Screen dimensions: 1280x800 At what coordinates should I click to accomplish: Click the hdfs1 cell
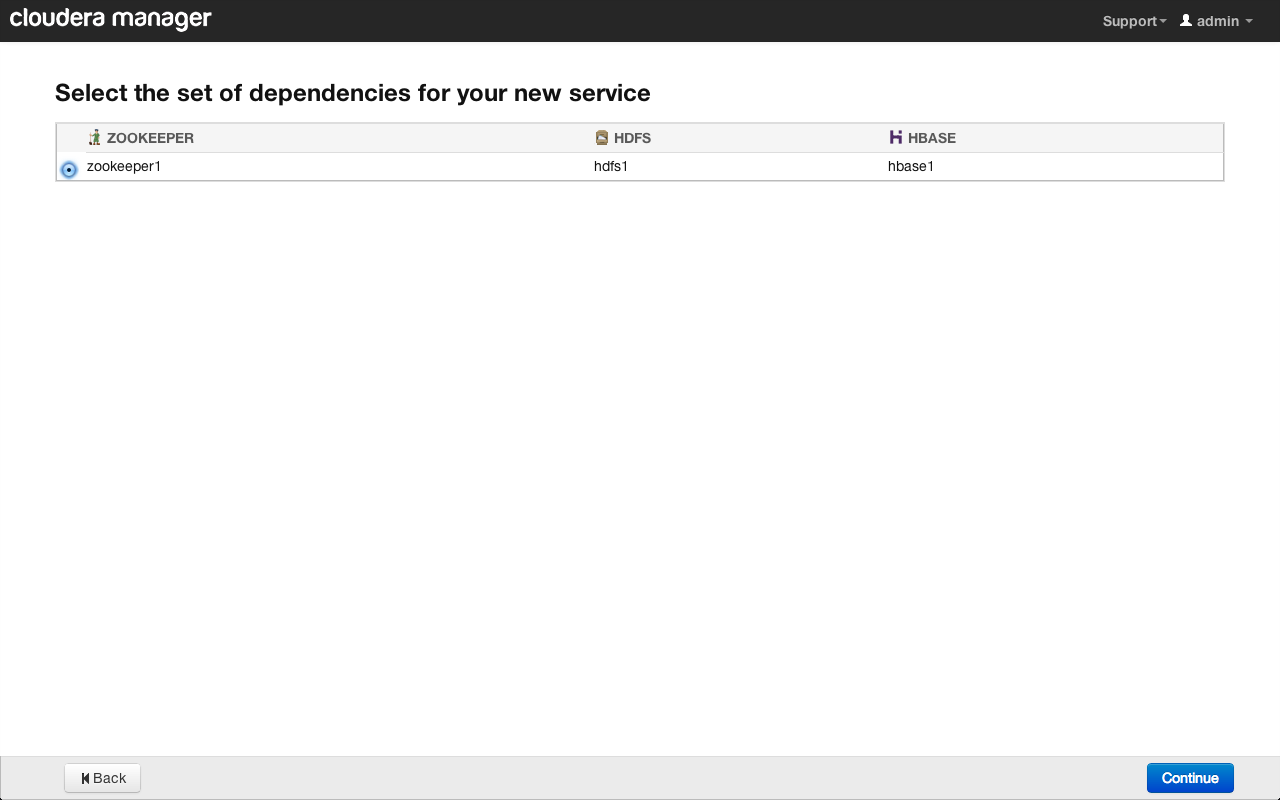(x=611, y=167)
